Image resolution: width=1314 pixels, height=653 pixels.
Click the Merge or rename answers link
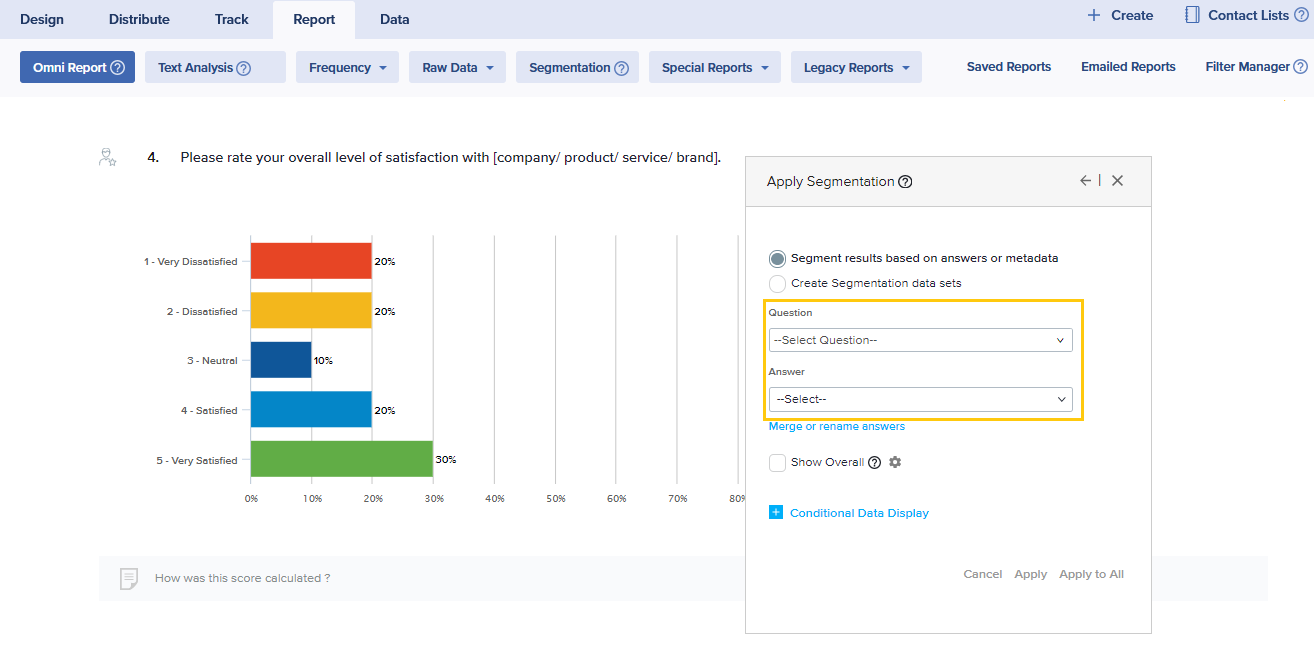[x=836, y=426]
